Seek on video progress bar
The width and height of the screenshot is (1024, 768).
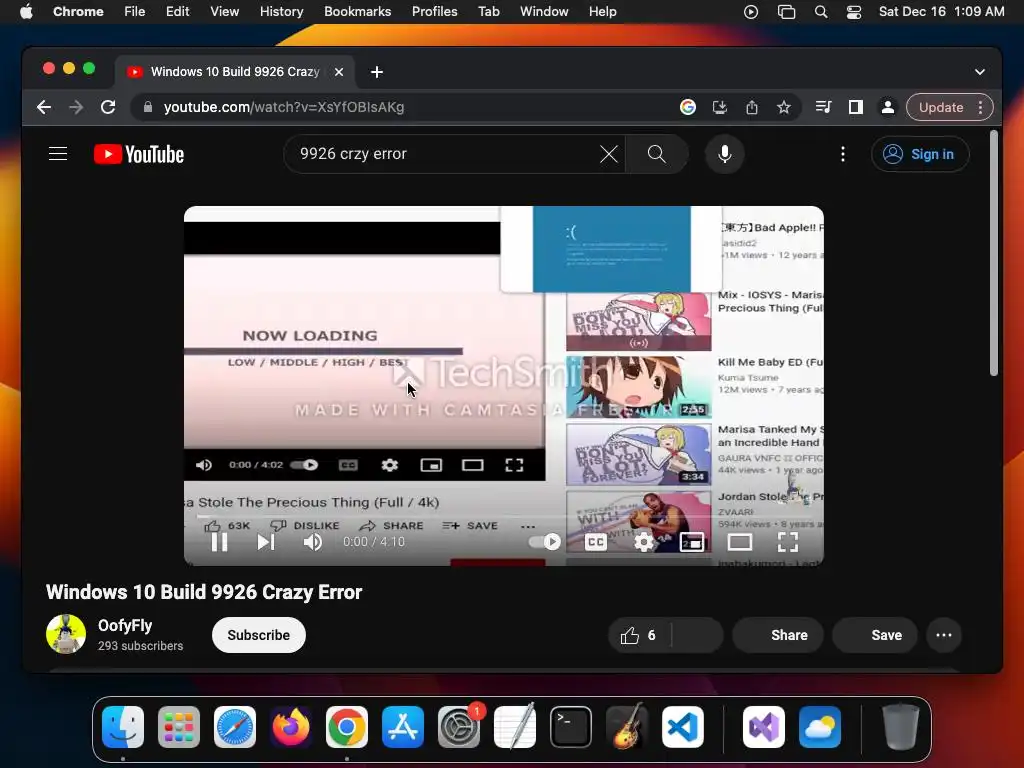pyautogui.click(x=504, y=517)
